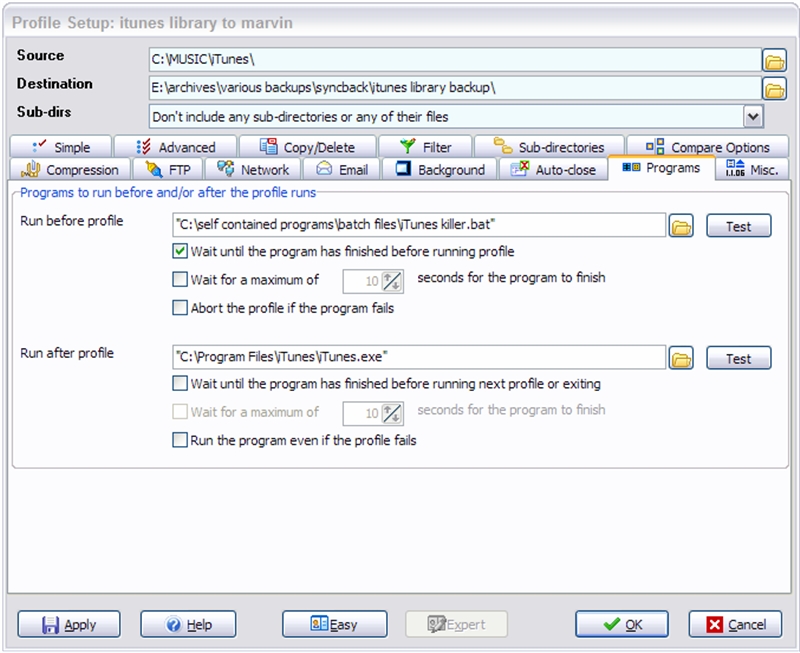800x653 pixels.
Task: Switch to the Simple tab
Action: pyautogui.click(x=61, y=147)
